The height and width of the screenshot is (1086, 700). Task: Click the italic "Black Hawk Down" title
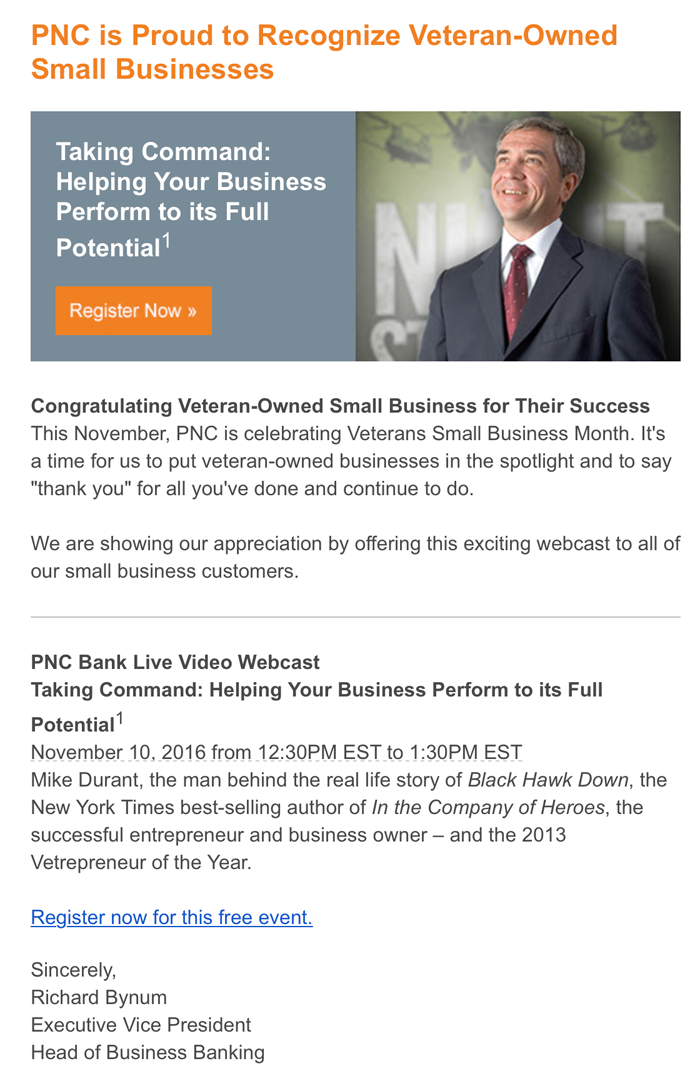pyautogui.click(x=548, y=780)
